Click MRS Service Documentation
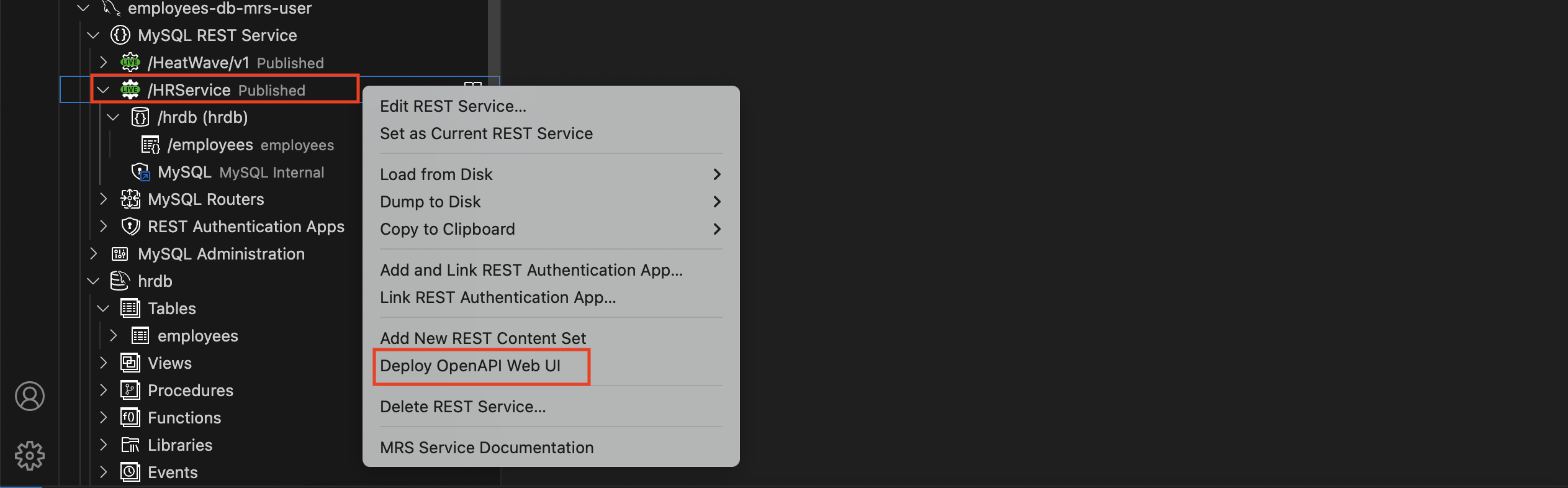Viewport: 1568px width, 488px height. (486, 447)
